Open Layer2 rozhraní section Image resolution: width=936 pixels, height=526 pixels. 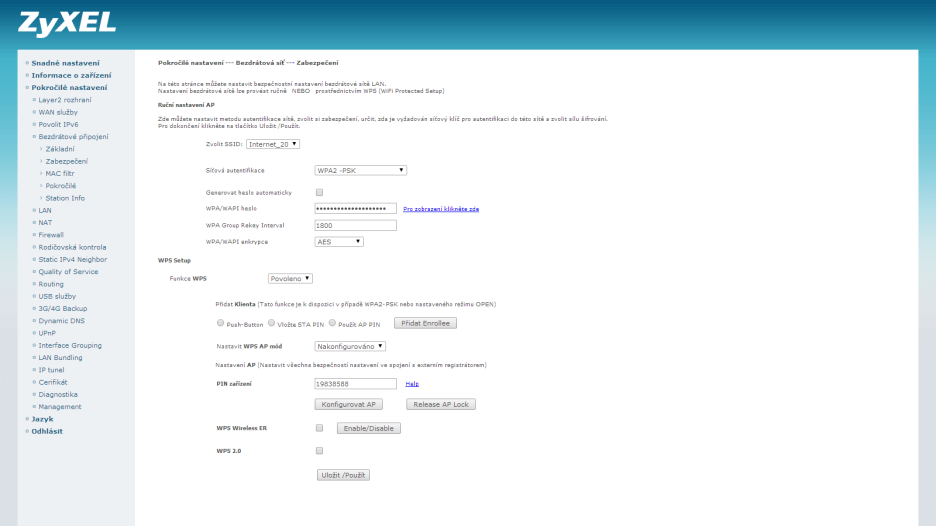(64, 100)
